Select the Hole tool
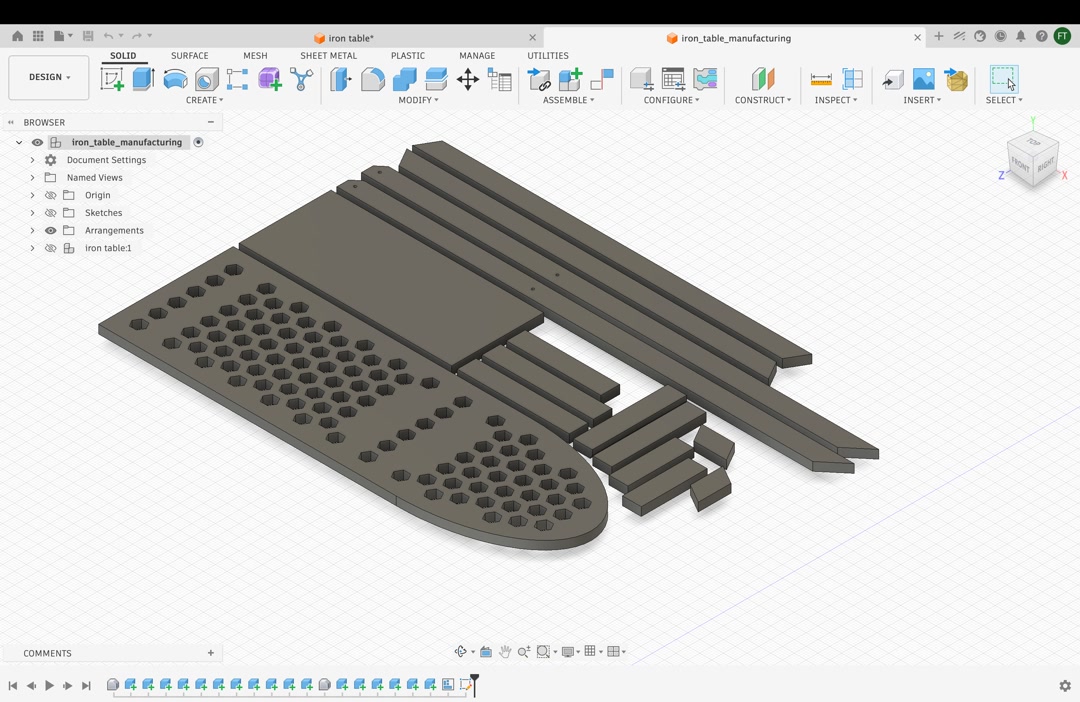Screen dimensions: 1080x702 coord(206,79)
